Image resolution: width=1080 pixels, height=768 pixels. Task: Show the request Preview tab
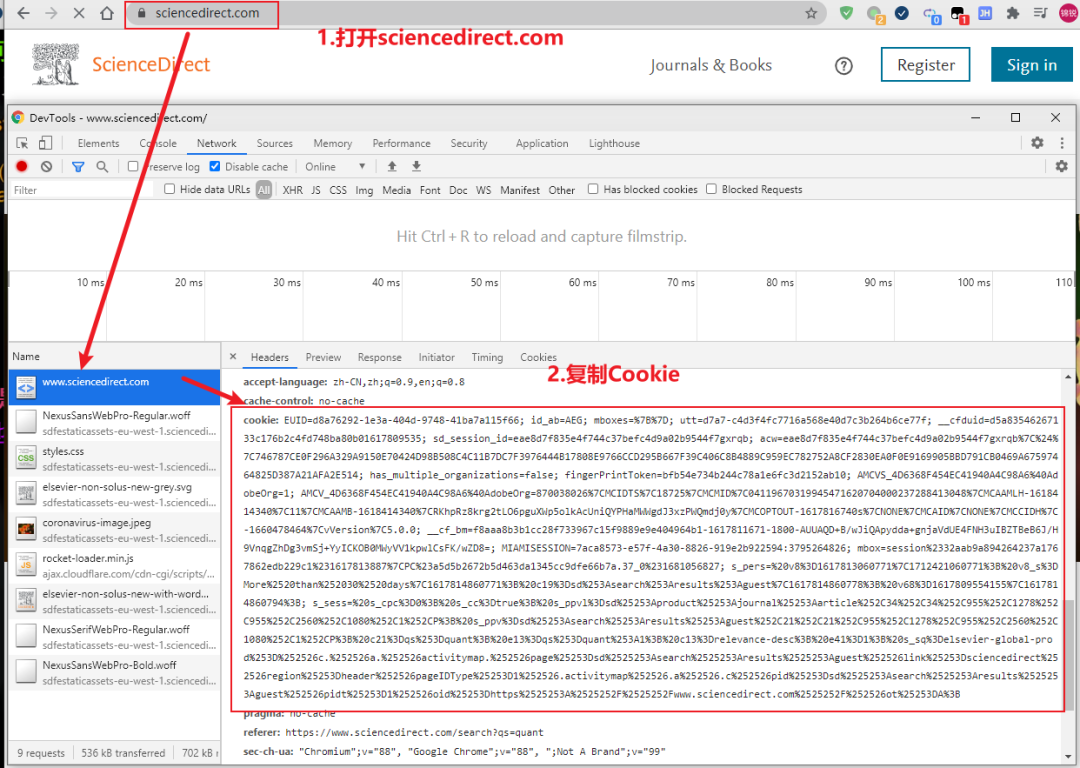pyautogui.click(x=323, y=357)
